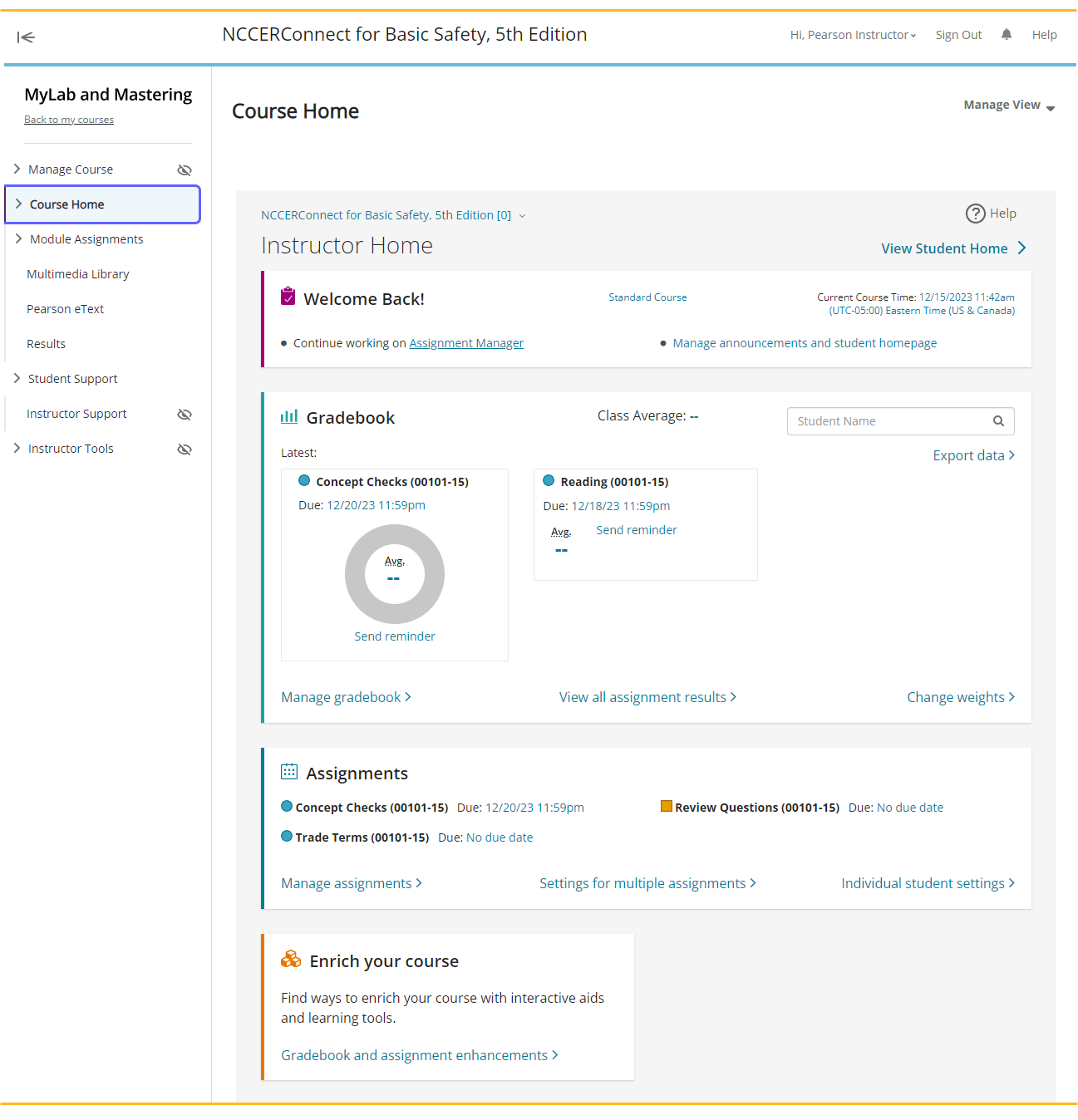Click the Standard Course label

click(647, 297)
